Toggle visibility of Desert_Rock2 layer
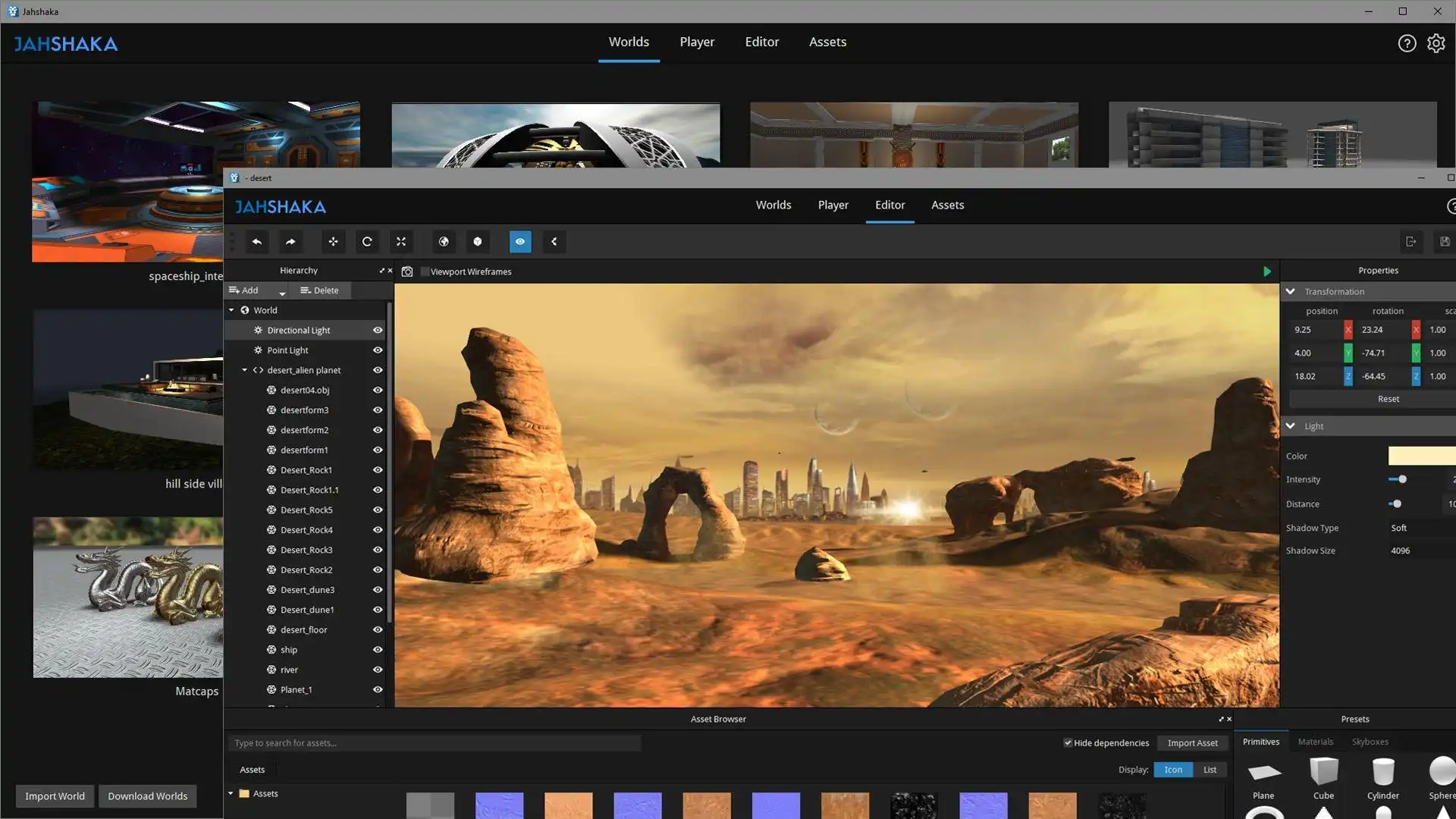 click(378, 569)
